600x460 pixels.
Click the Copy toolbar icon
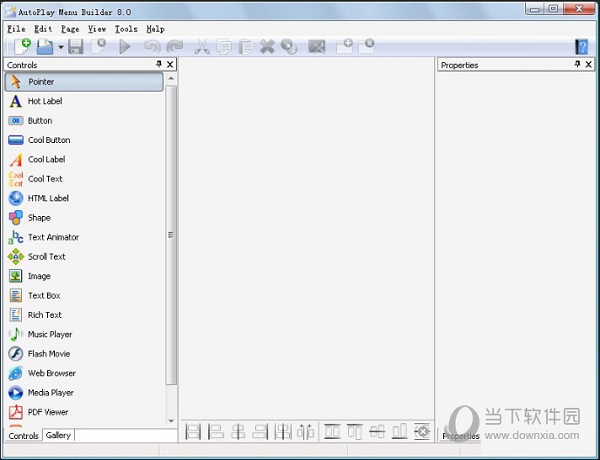click(x=224, y=47)
